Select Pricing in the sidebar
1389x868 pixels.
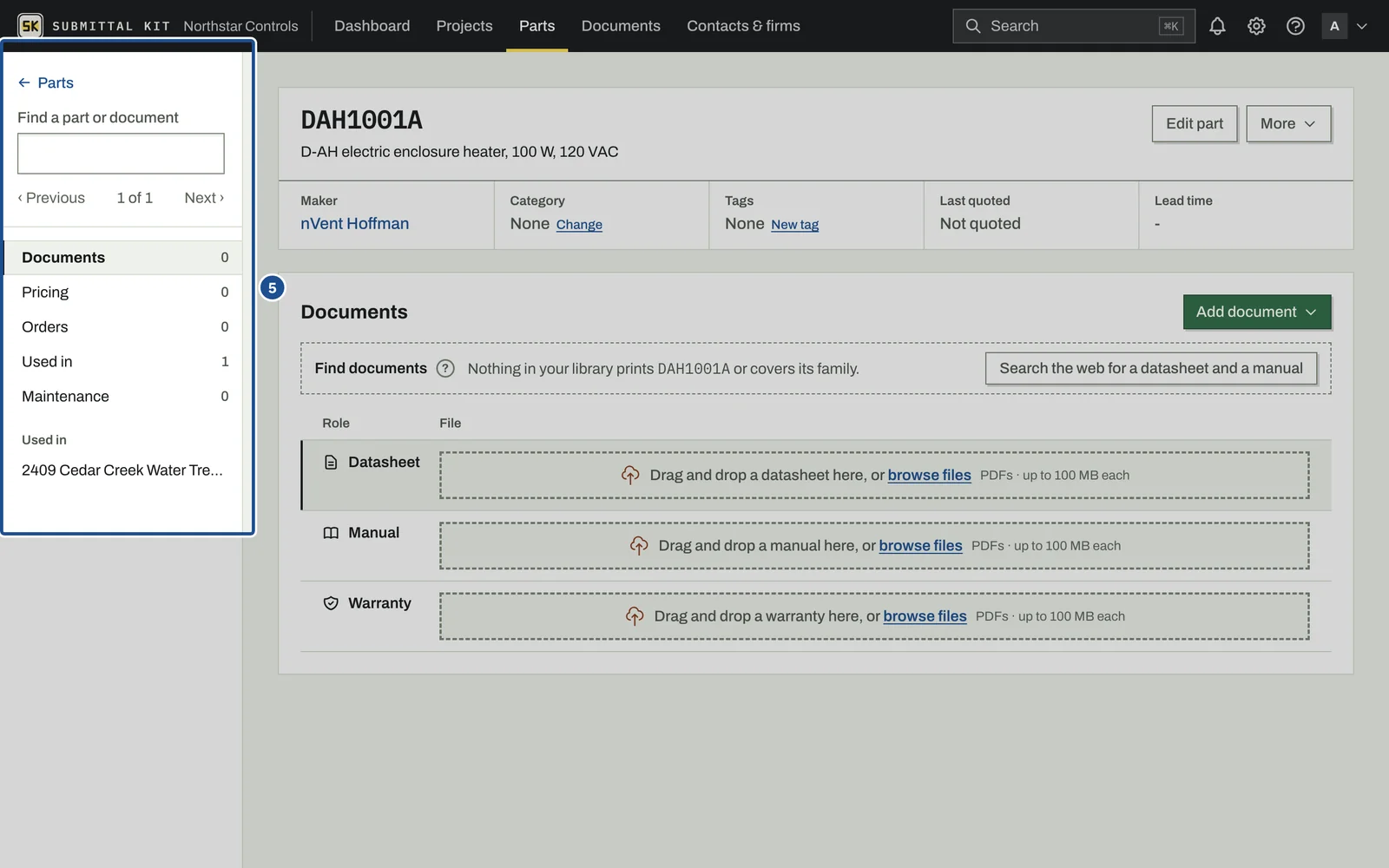pos(123,292)
